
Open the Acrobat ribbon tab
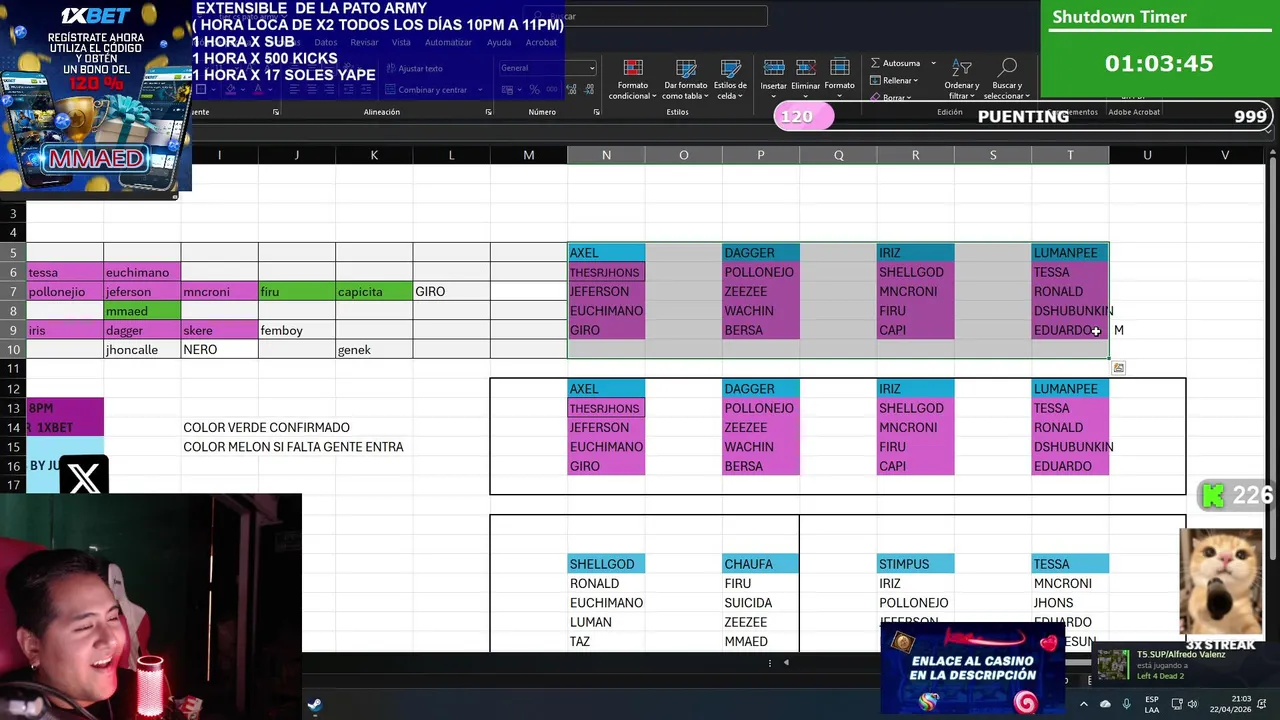(541, 42)
